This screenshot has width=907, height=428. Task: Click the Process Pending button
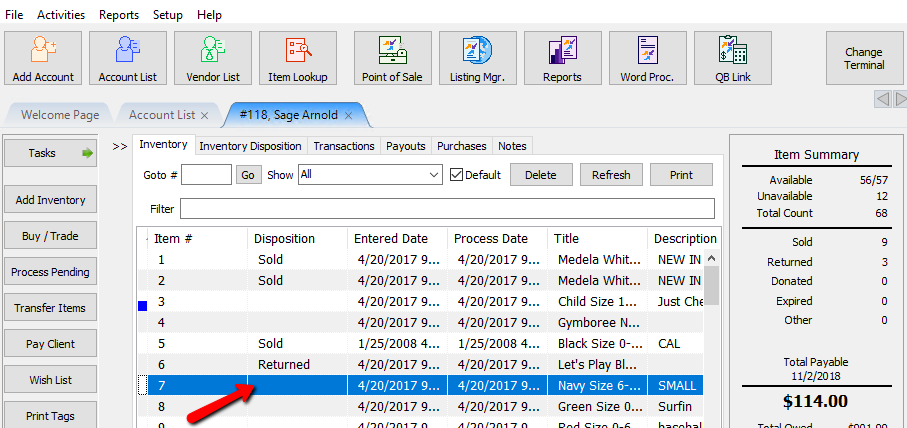pyautogui.click(x=50, y=272)
